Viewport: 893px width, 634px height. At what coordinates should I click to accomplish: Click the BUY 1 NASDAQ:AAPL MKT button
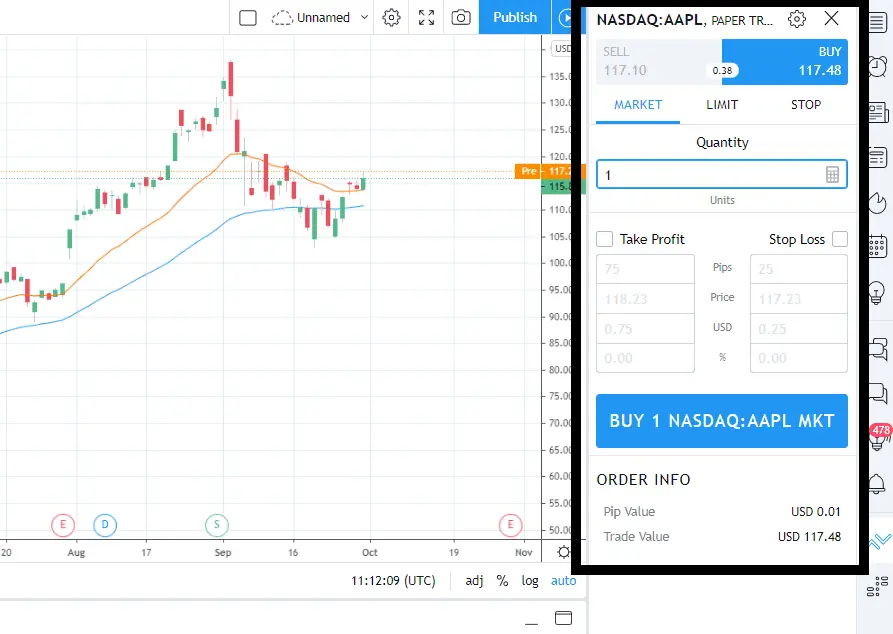tap(721, 420)
